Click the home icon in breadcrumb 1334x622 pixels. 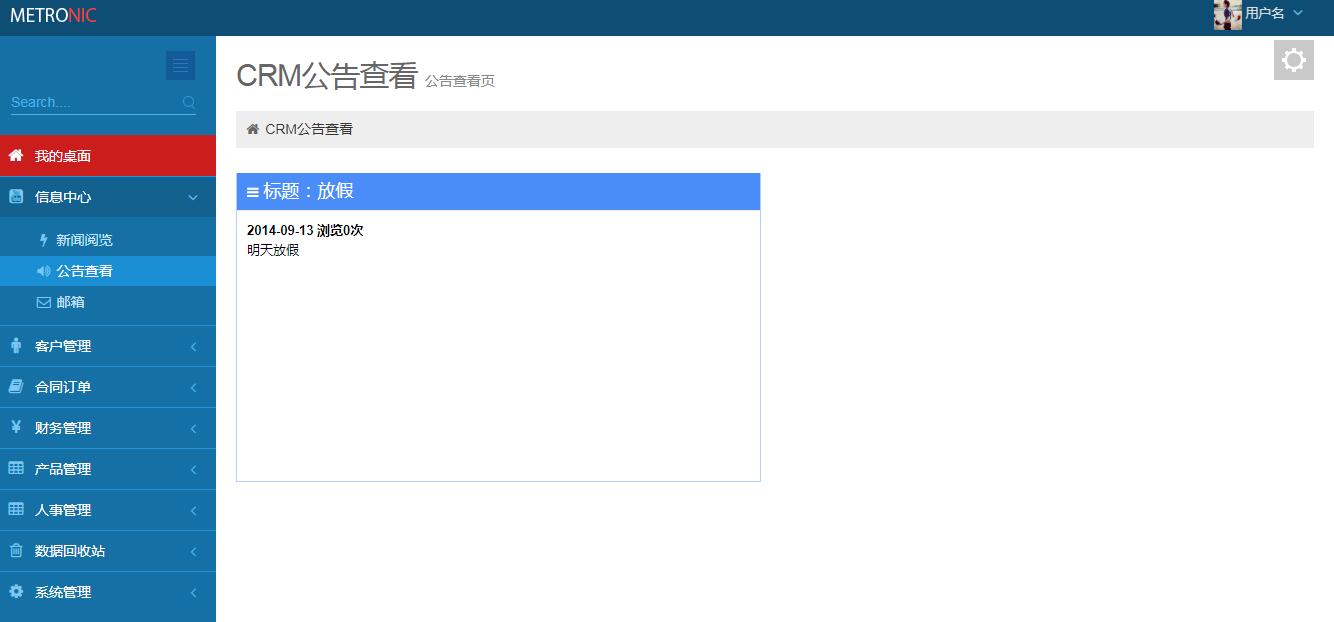[x=253, y=129]
